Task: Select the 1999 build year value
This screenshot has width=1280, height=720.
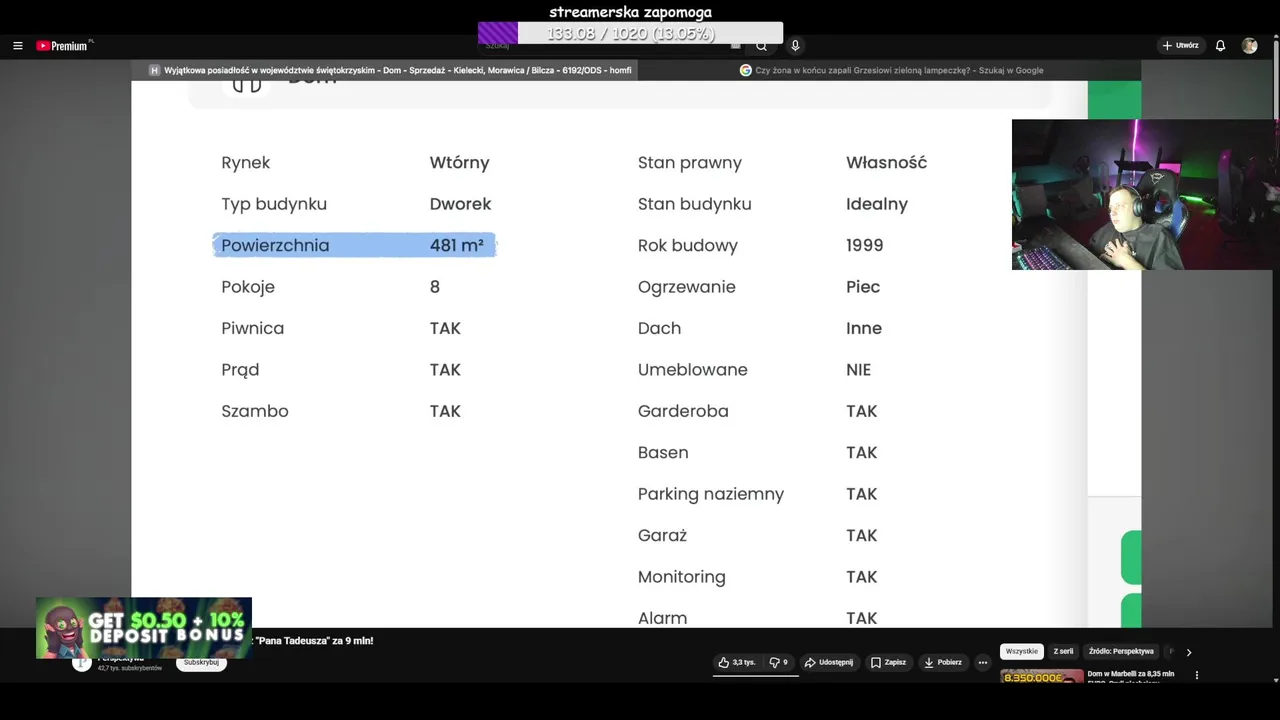Action: coord(864,245)
